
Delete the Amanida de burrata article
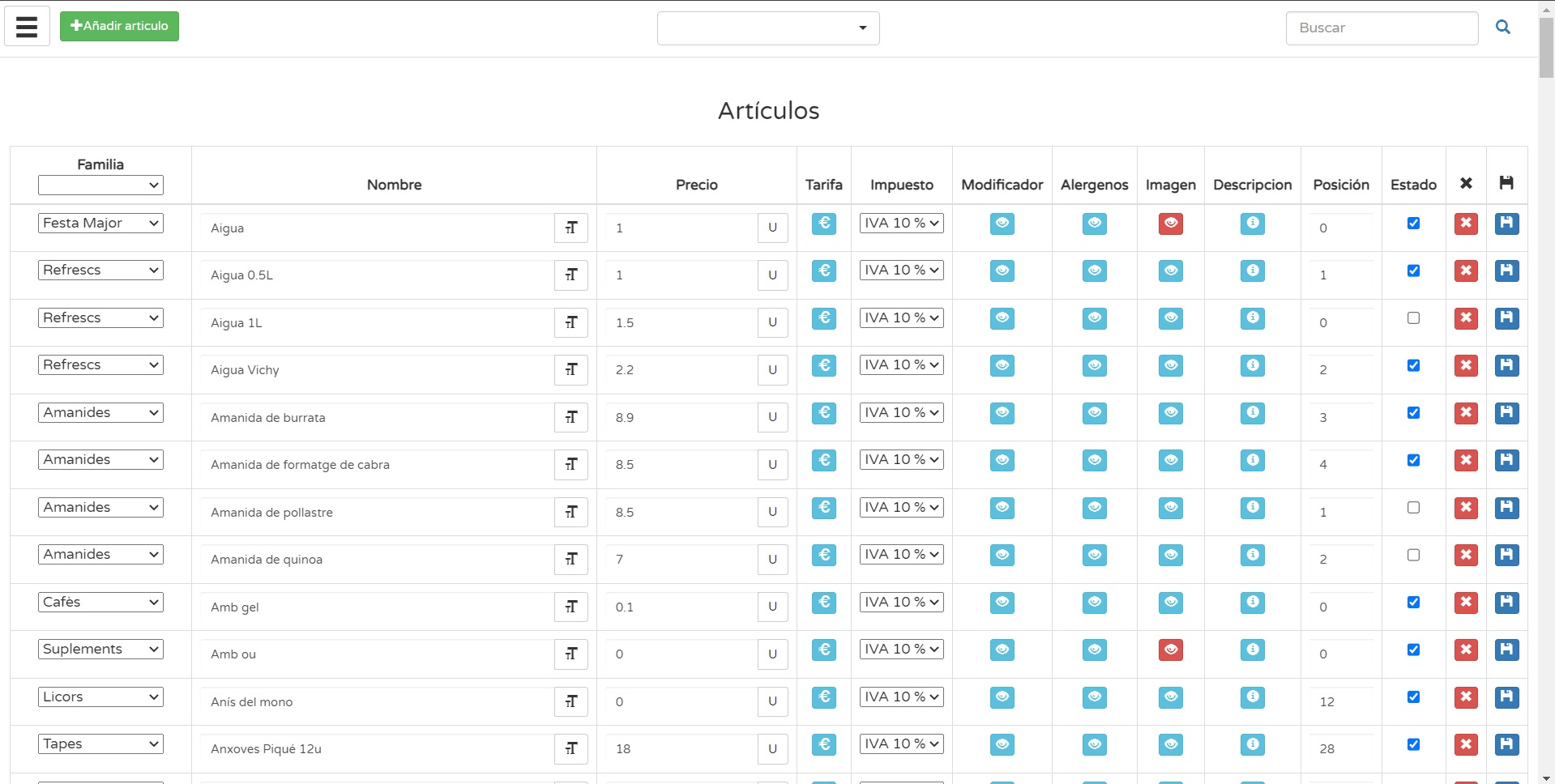coord(1465,413)
